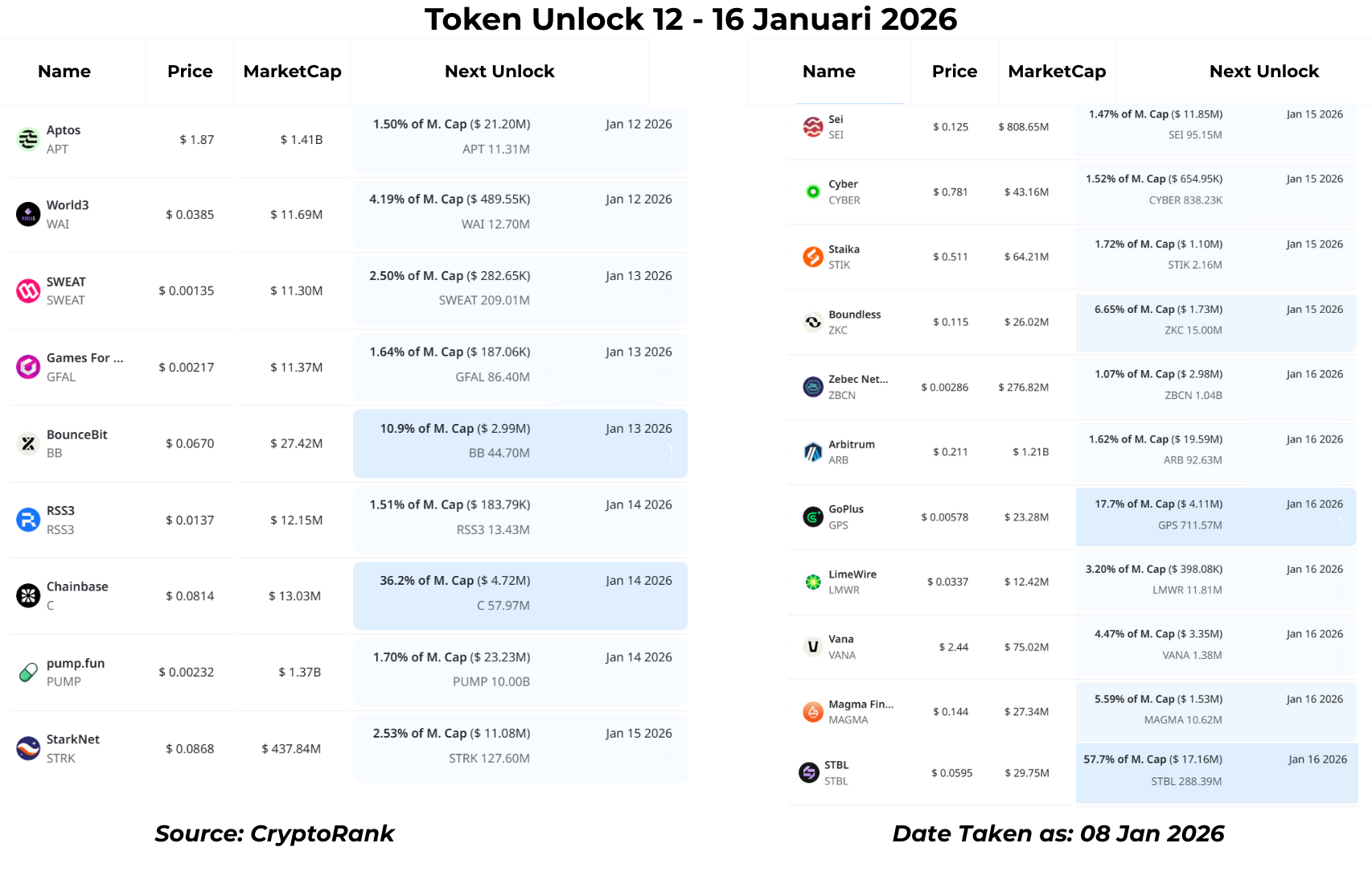Click the pink SWEAT token icon
The height and width of the screenshot is (872, 1372).
point(28,290)
